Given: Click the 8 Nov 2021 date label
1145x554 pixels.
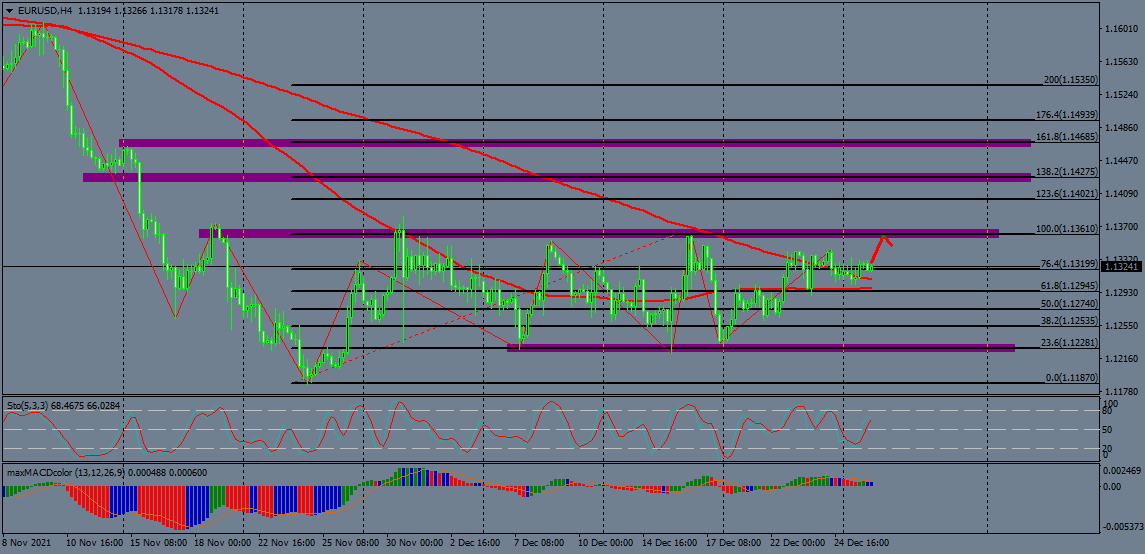Looking at the screenshot, I should [27, 543].
